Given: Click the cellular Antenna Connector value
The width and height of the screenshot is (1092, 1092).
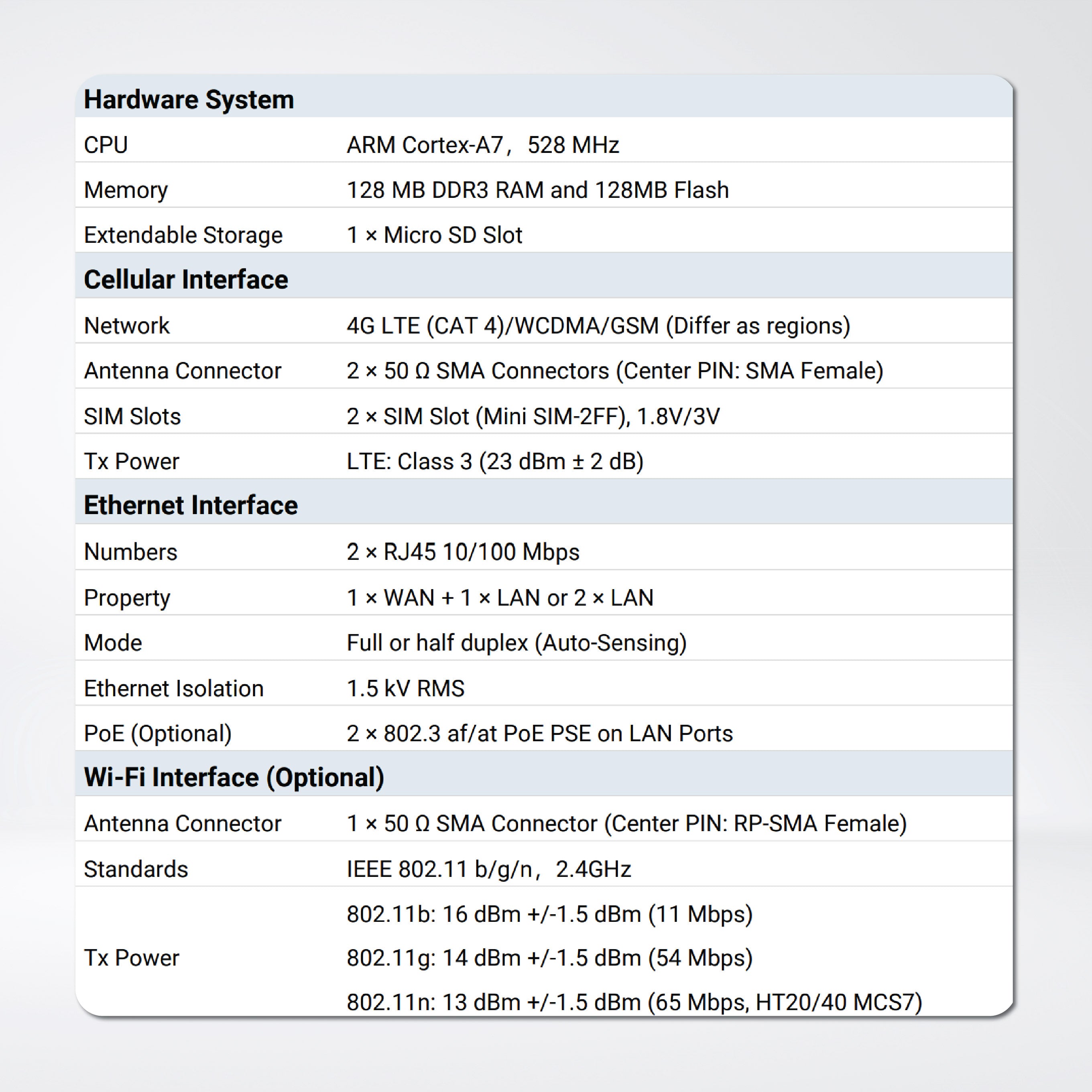Looking at the screenshot, I should pyautogui.click(x=614, y=371).
